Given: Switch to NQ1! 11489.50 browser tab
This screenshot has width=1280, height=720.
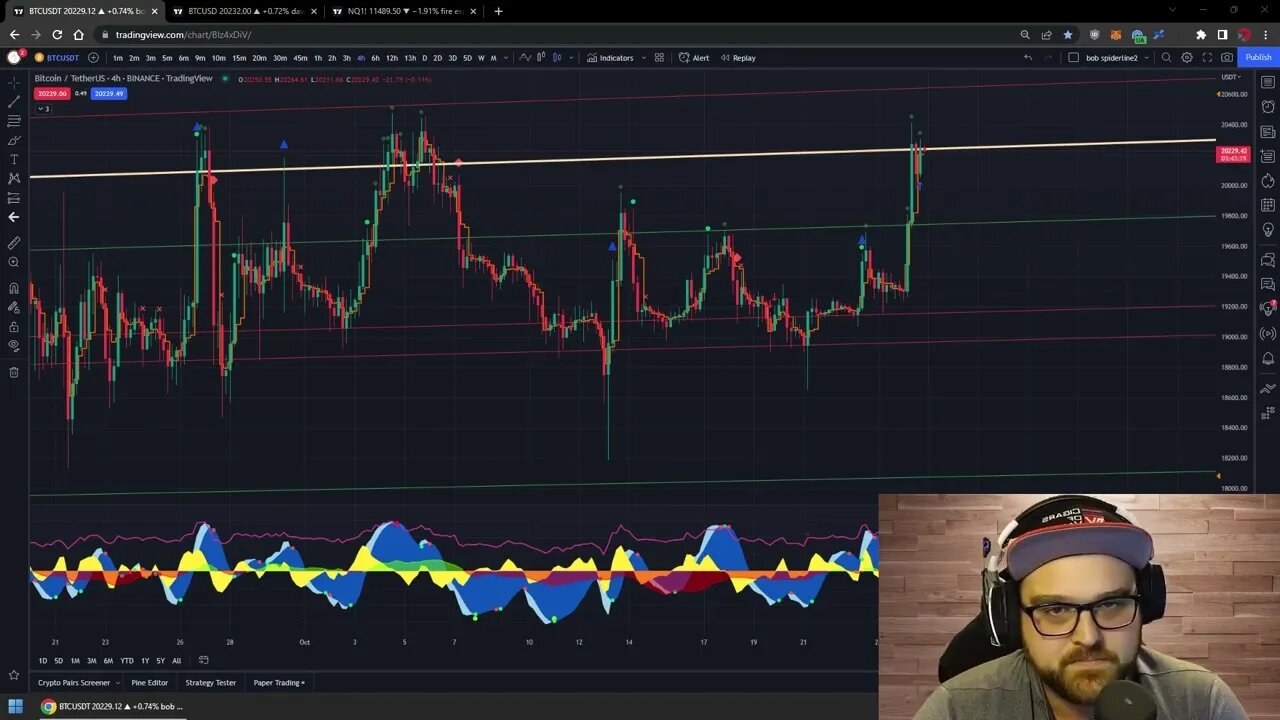Looking at the screenshot, I should [405, 11].
